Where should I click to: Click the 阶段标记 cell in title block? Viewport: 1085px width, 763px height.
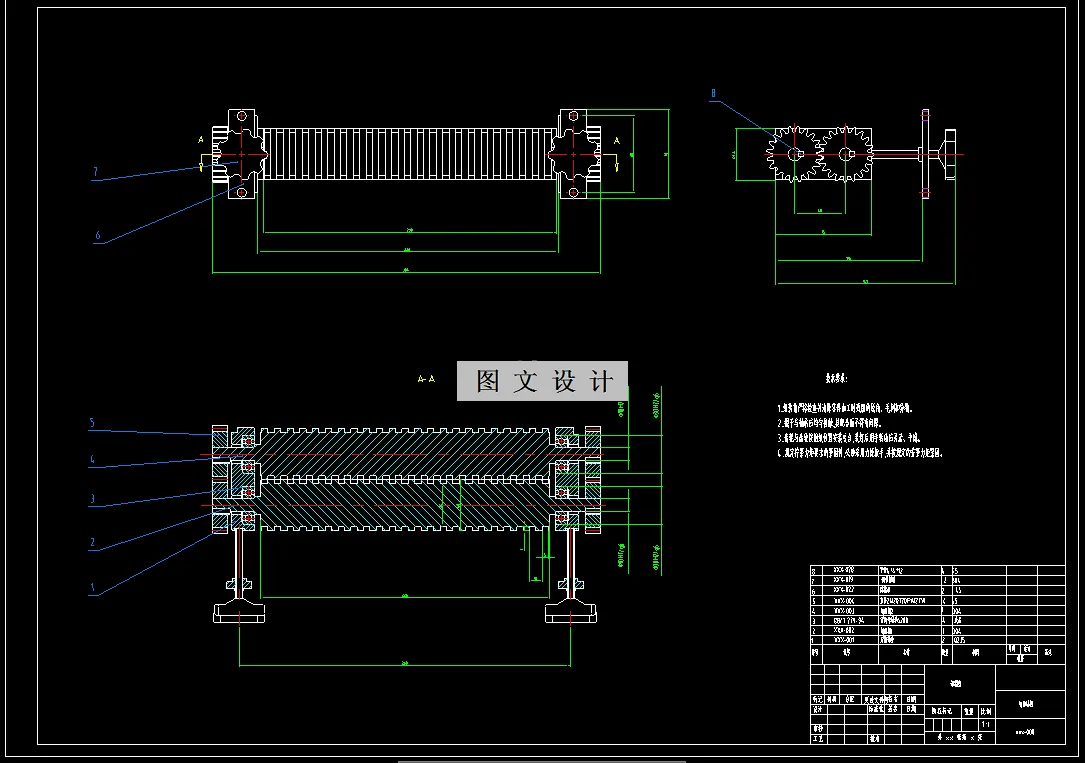click(x=942, y=711)
